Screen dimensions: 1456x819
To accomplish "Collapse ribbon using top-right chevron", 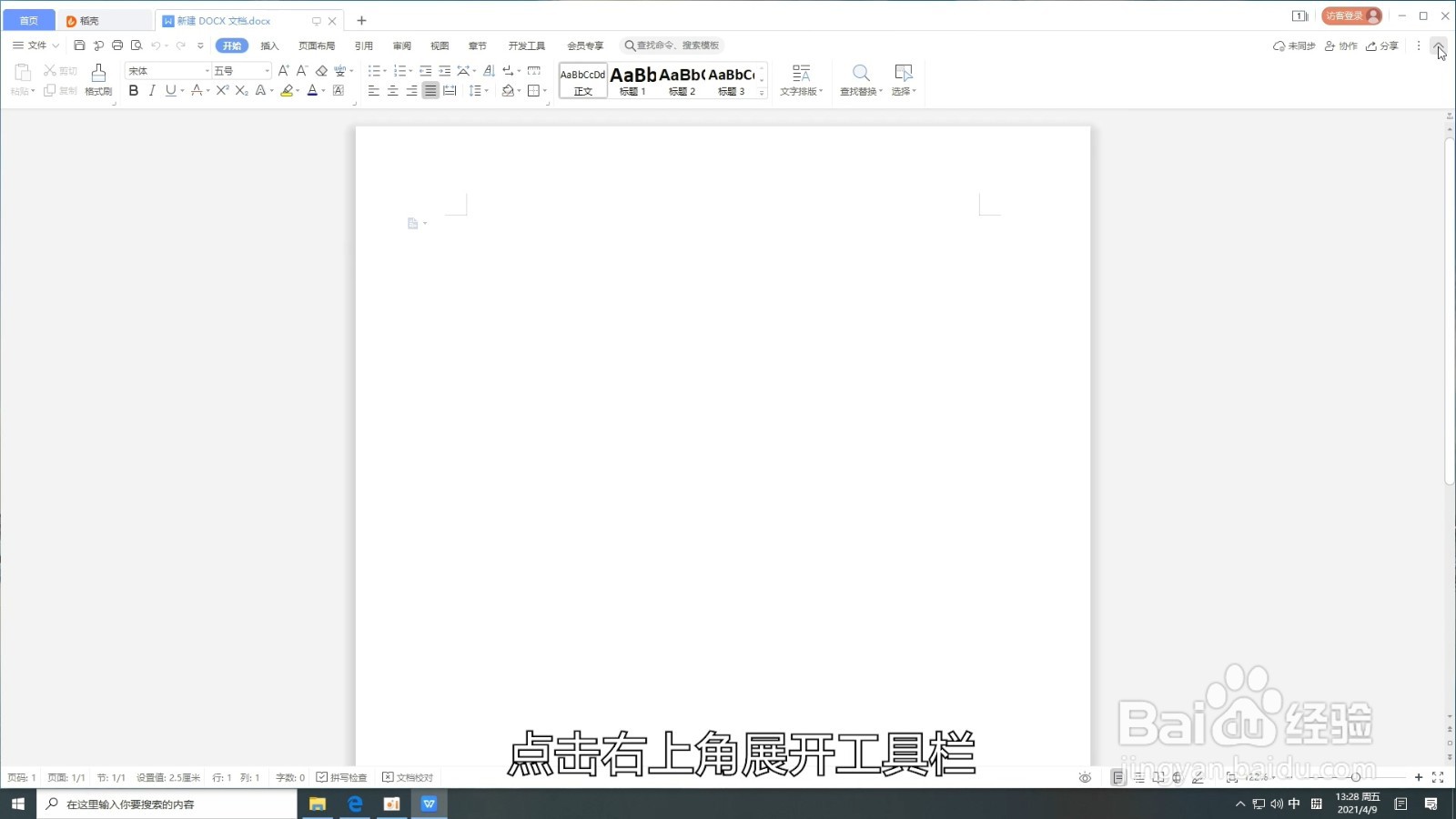I will pos(1438,45).
